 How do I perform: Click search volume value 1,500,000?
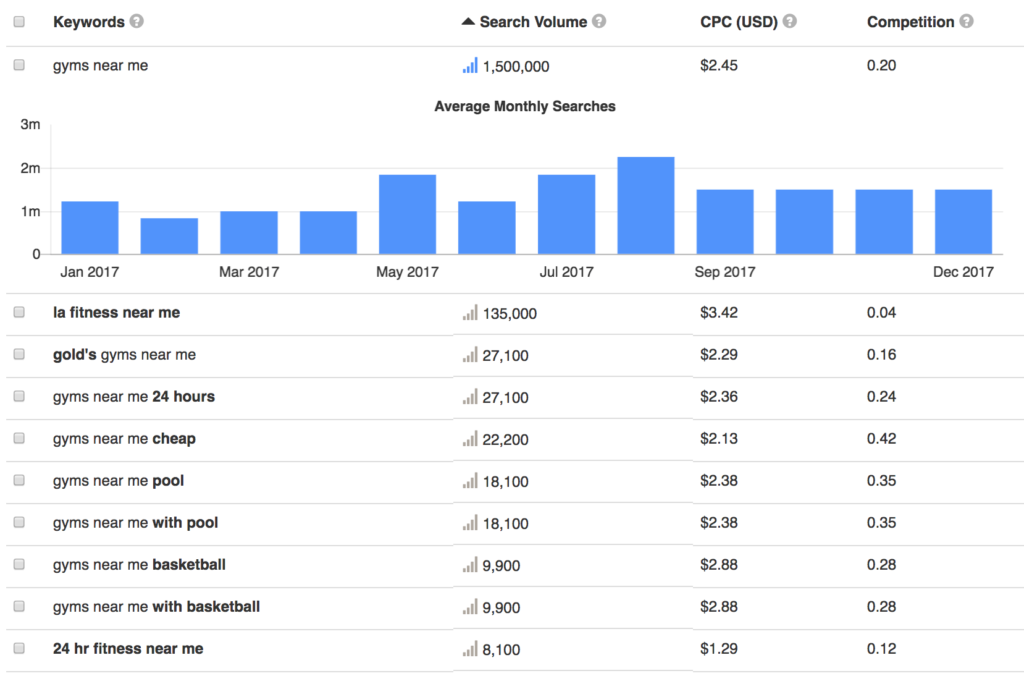pos(516,66)
